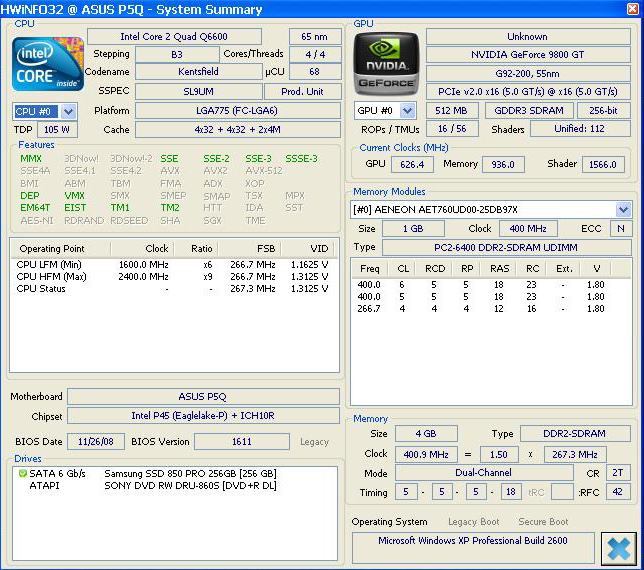Expand the AENEON memory module dropdown
The height and width of the screenshot is (570, 644).
click(x=623, y=209)
